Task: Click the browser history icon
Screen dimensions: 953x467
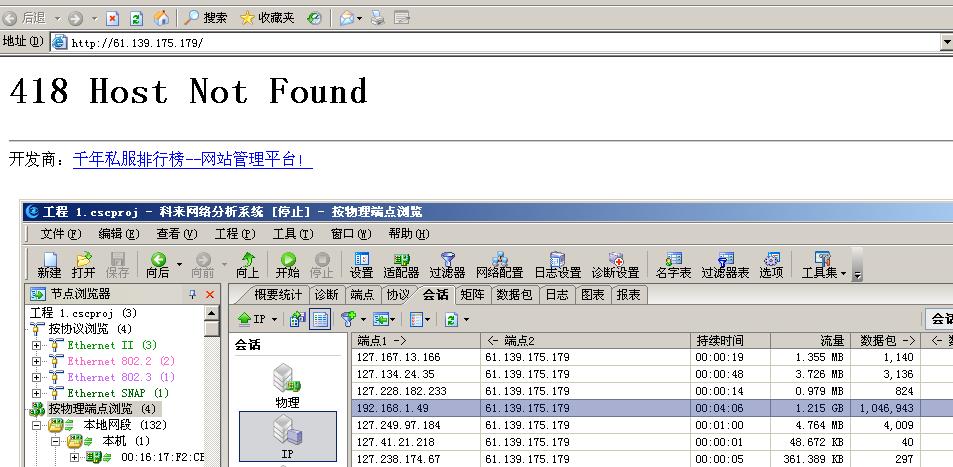Action: click(x=314, y=18)
